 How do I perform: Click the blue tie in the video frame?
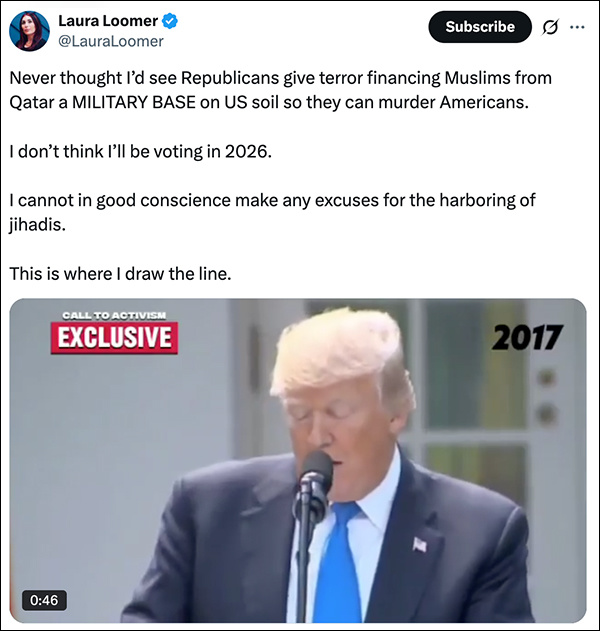coord(337,563)
